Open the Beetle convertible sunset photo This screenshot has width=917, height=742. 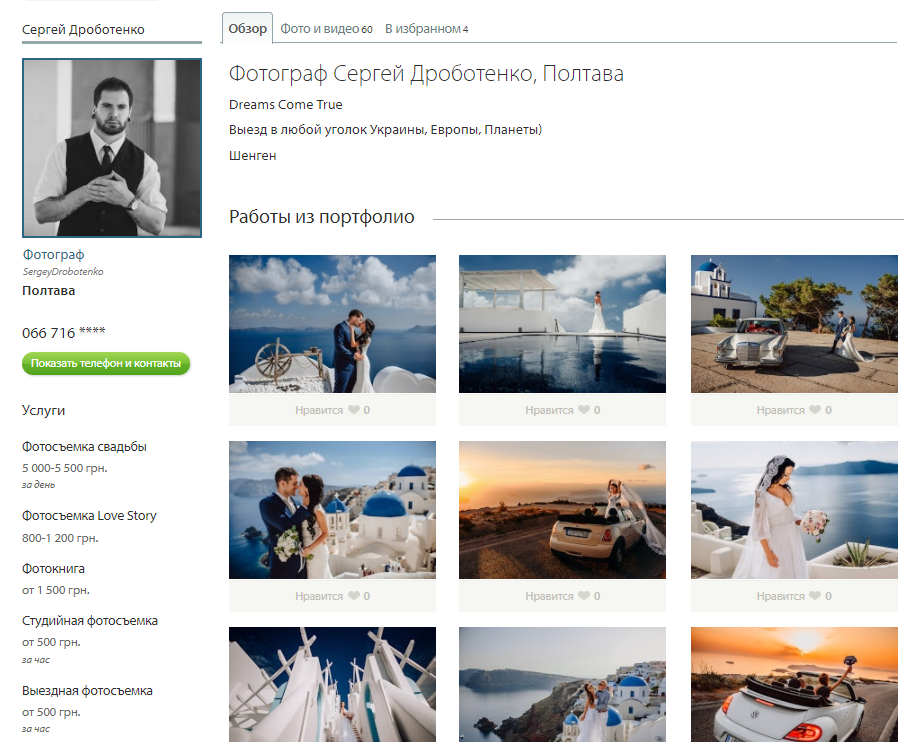pos(794,684)
